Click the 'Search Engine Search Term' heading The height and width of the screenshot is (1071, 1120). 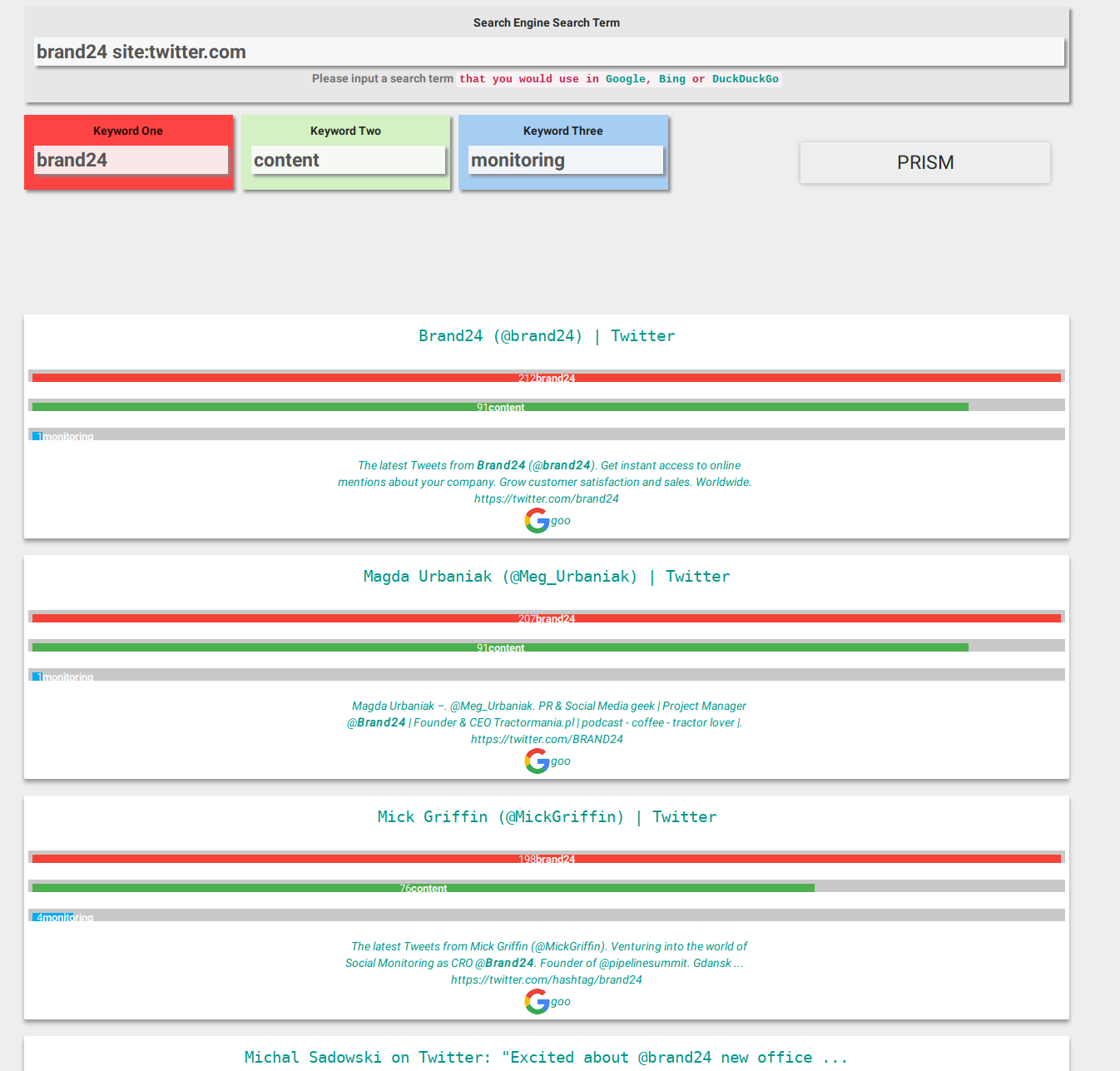coord(547,22)
